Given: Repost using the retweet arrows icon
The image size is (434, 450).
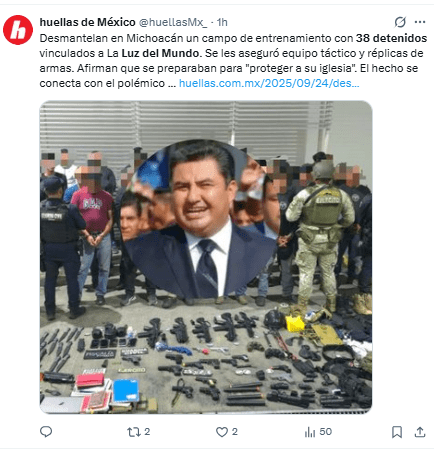Looking at the screenshot, I should (x=134, y=432).
